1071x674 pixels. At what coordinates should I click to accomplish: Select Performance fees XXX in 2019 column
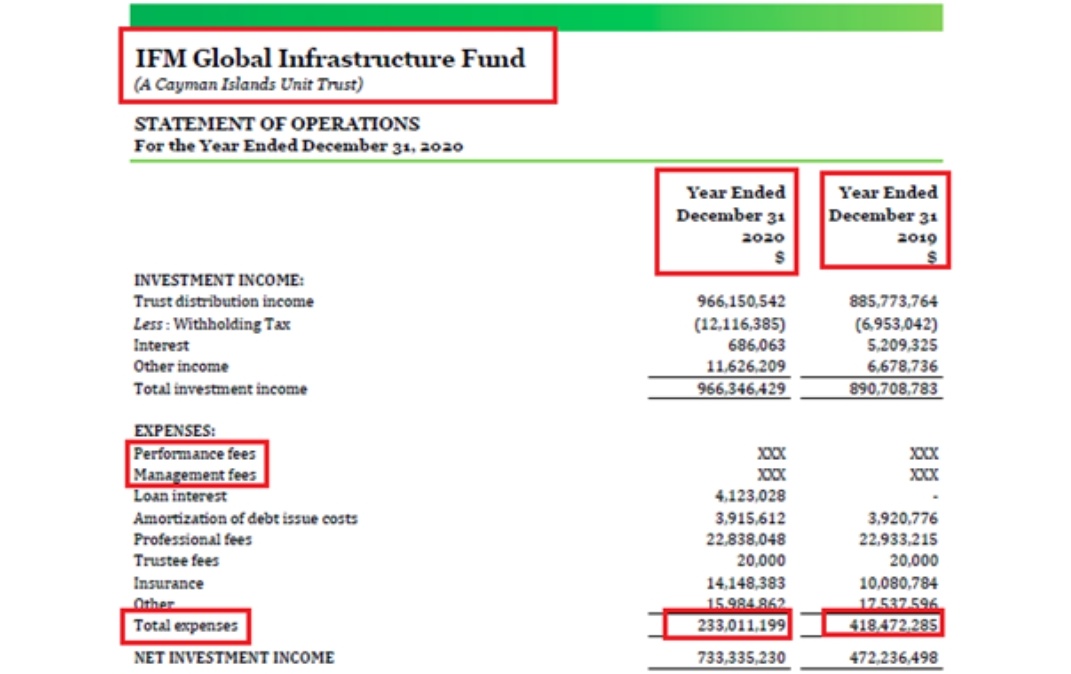click(x=924, y=454)
